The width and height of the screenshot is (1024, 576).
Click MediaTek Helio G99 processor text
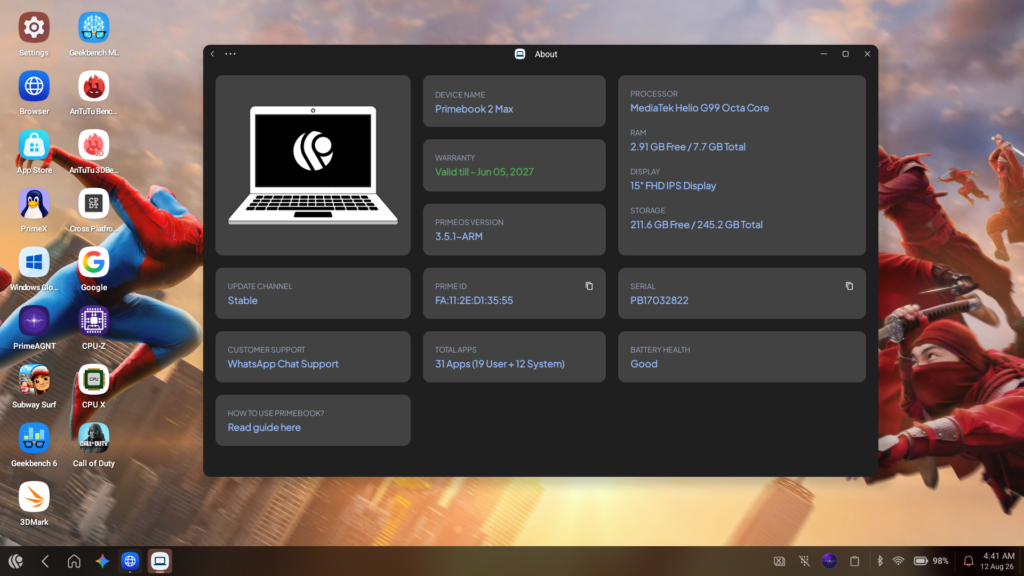pos(699,108)
